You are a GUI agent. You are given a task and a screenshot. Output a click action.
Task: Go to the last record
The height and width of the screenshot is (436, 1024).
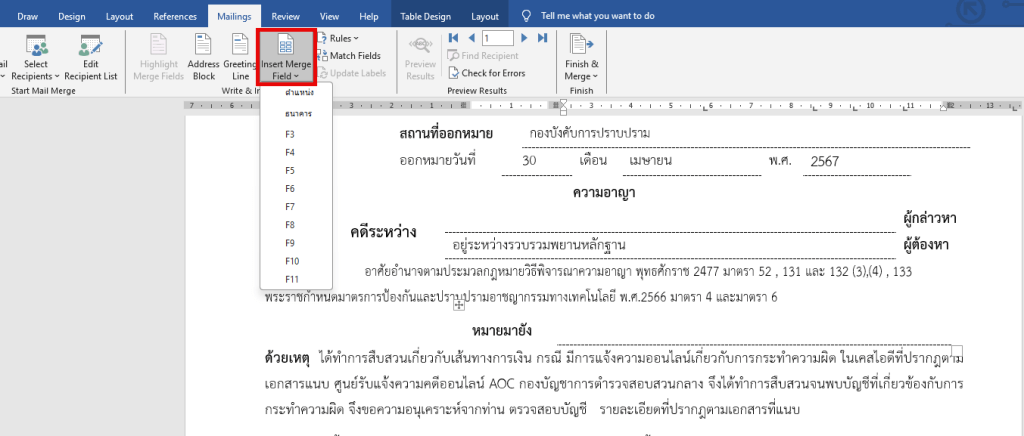543,38
